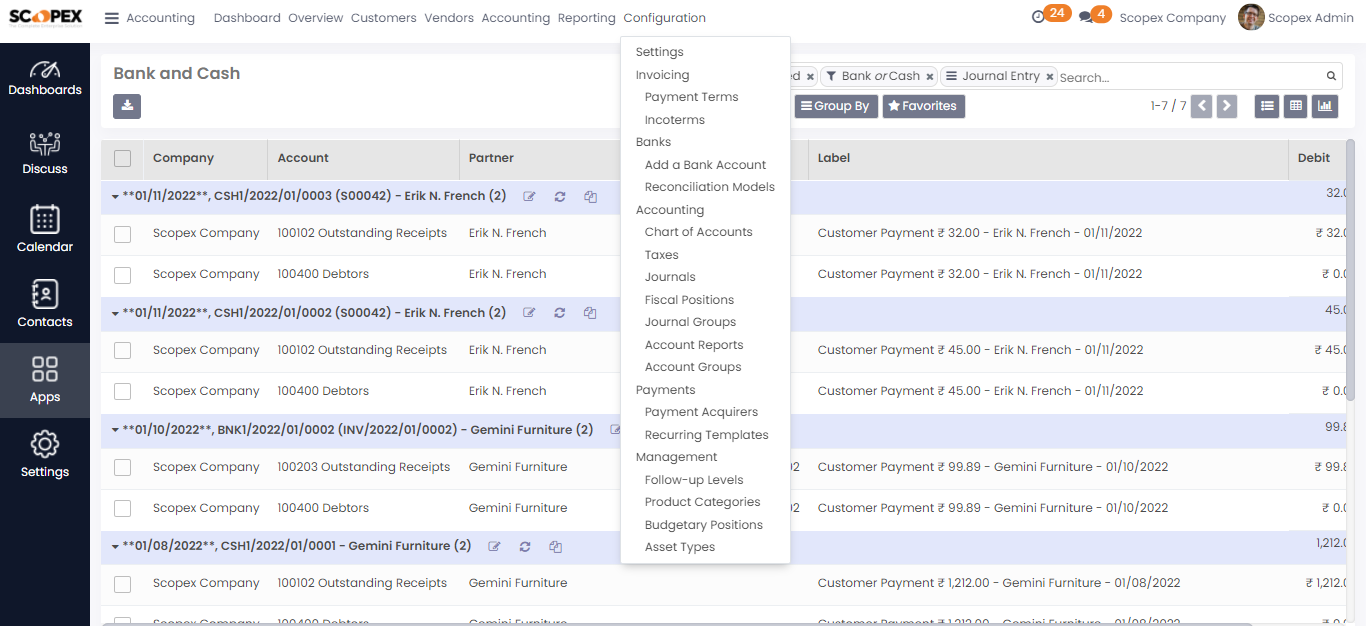Open the hamburger apps menu icon
This screenshot has height=626, width=1366.
112,18
